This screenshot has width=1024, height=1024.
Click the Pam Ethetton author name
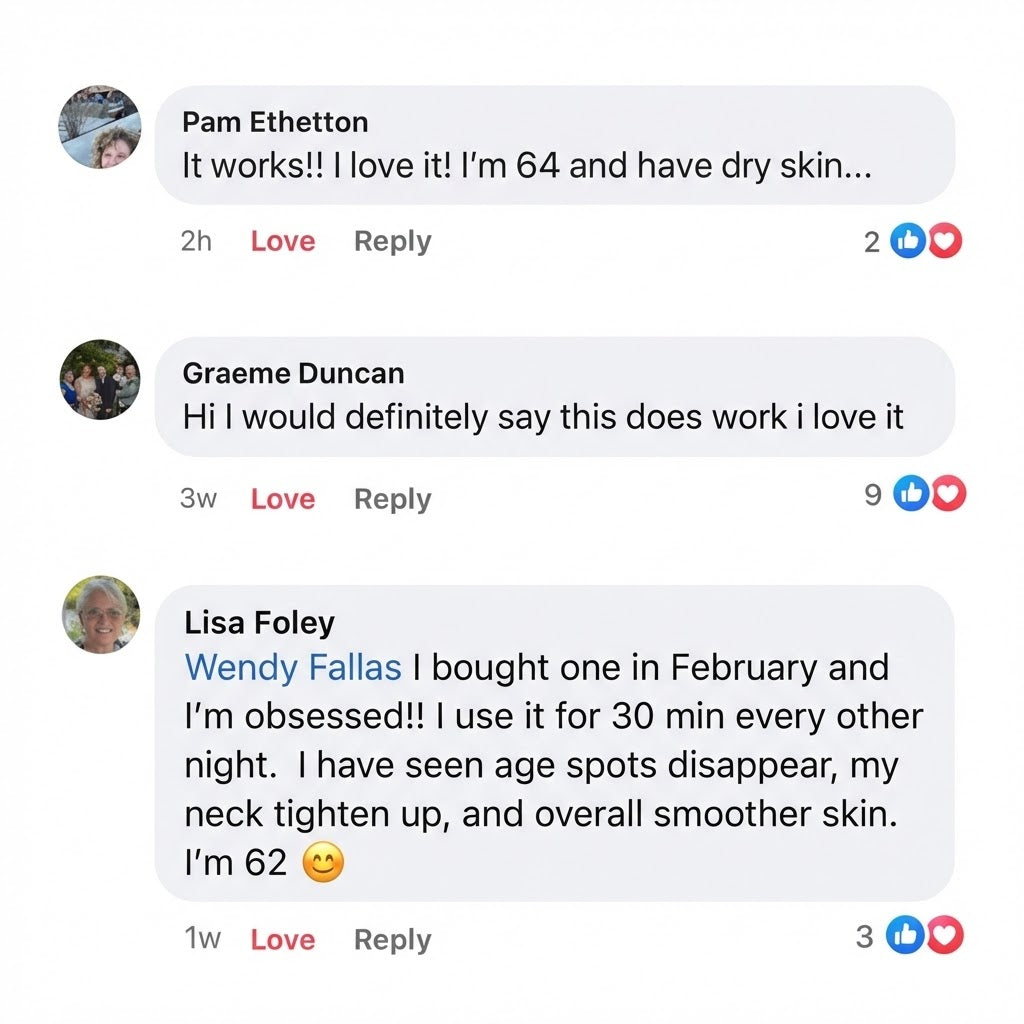pyautogui.click(x=275, y=122)
